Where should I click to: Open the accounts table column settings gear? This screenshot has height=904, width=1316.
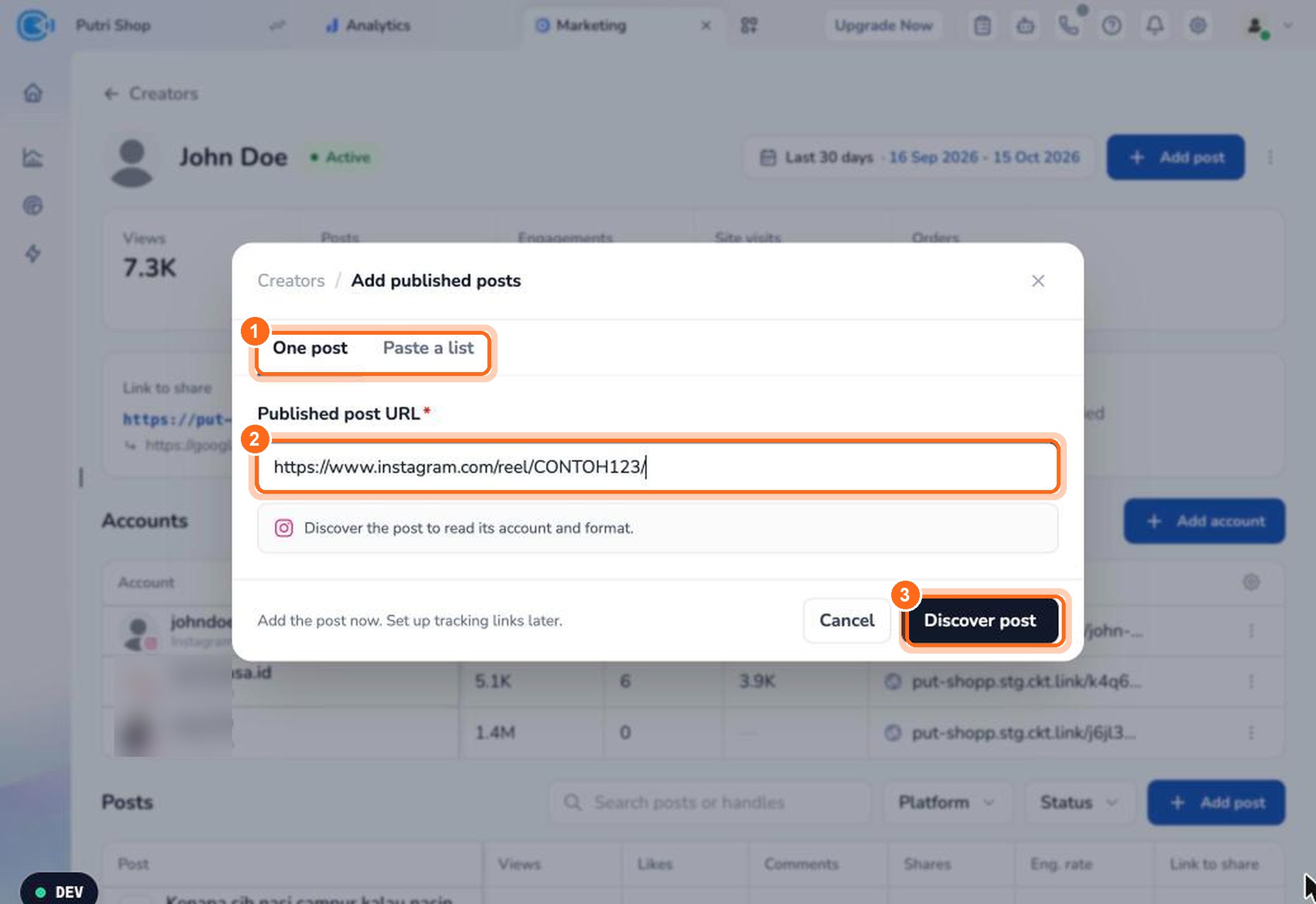click(x=1251, y=582)
